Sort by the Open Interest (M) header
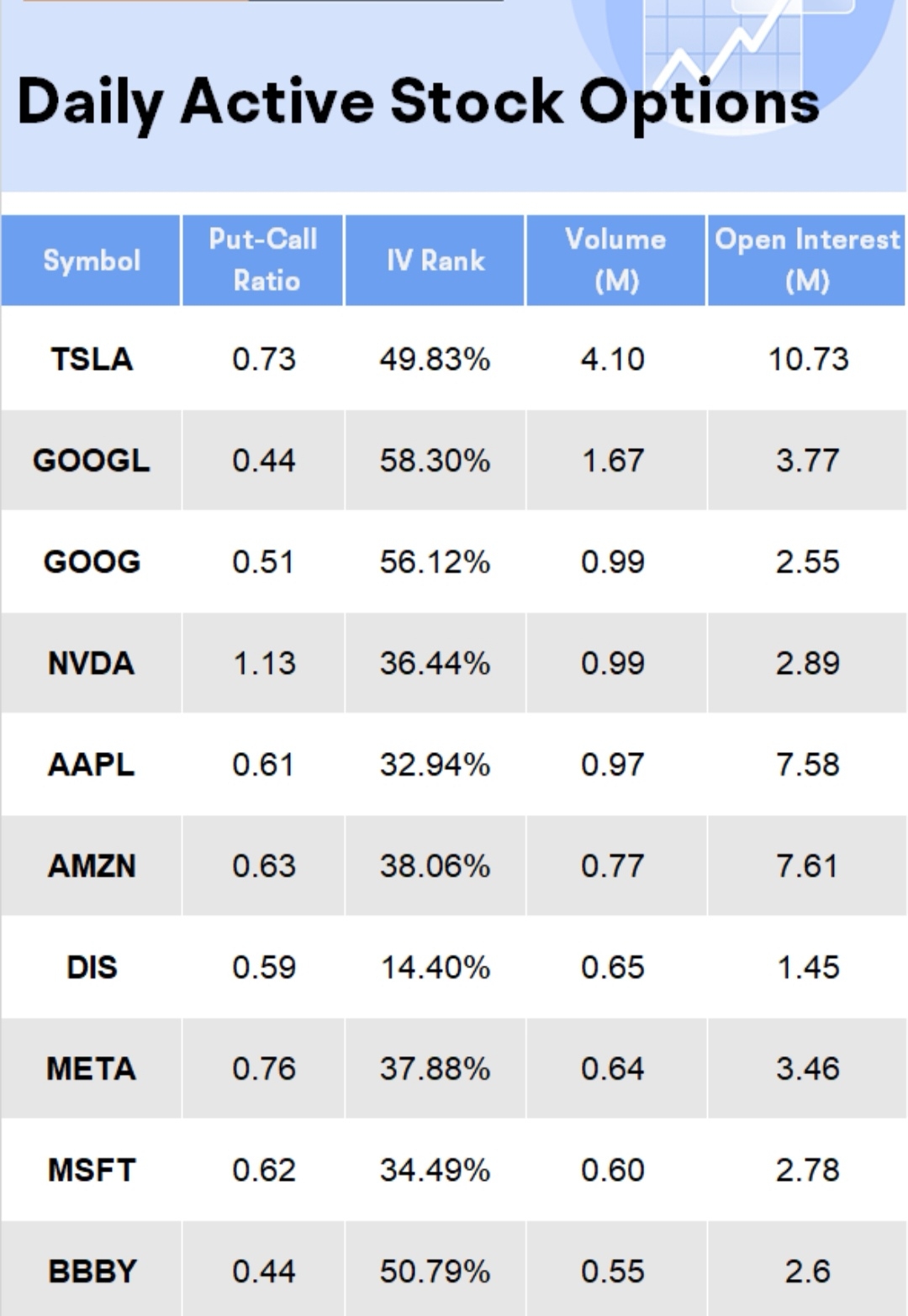 click(806, 261)
